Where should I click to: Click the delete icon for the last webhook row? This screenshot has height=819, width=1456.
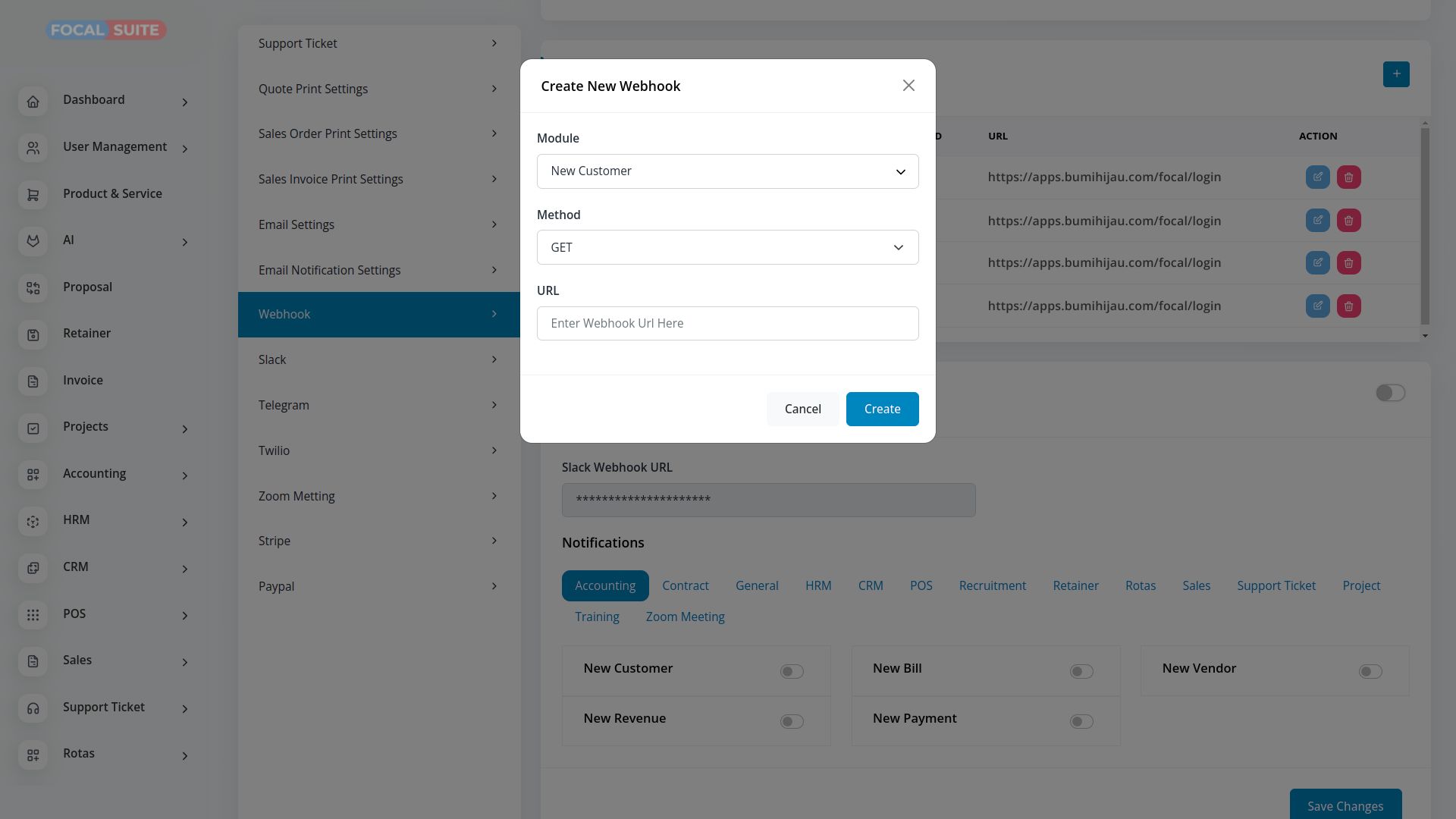pos(1348,306)
